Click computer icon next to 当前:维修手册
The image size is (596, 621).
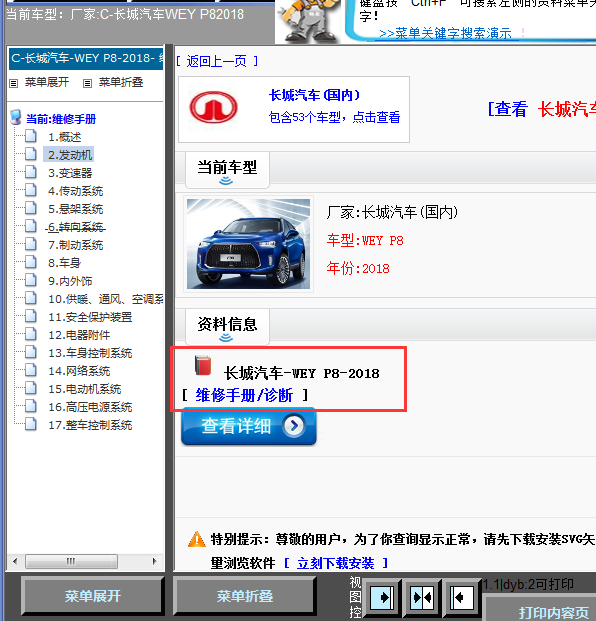coord(16,117)
